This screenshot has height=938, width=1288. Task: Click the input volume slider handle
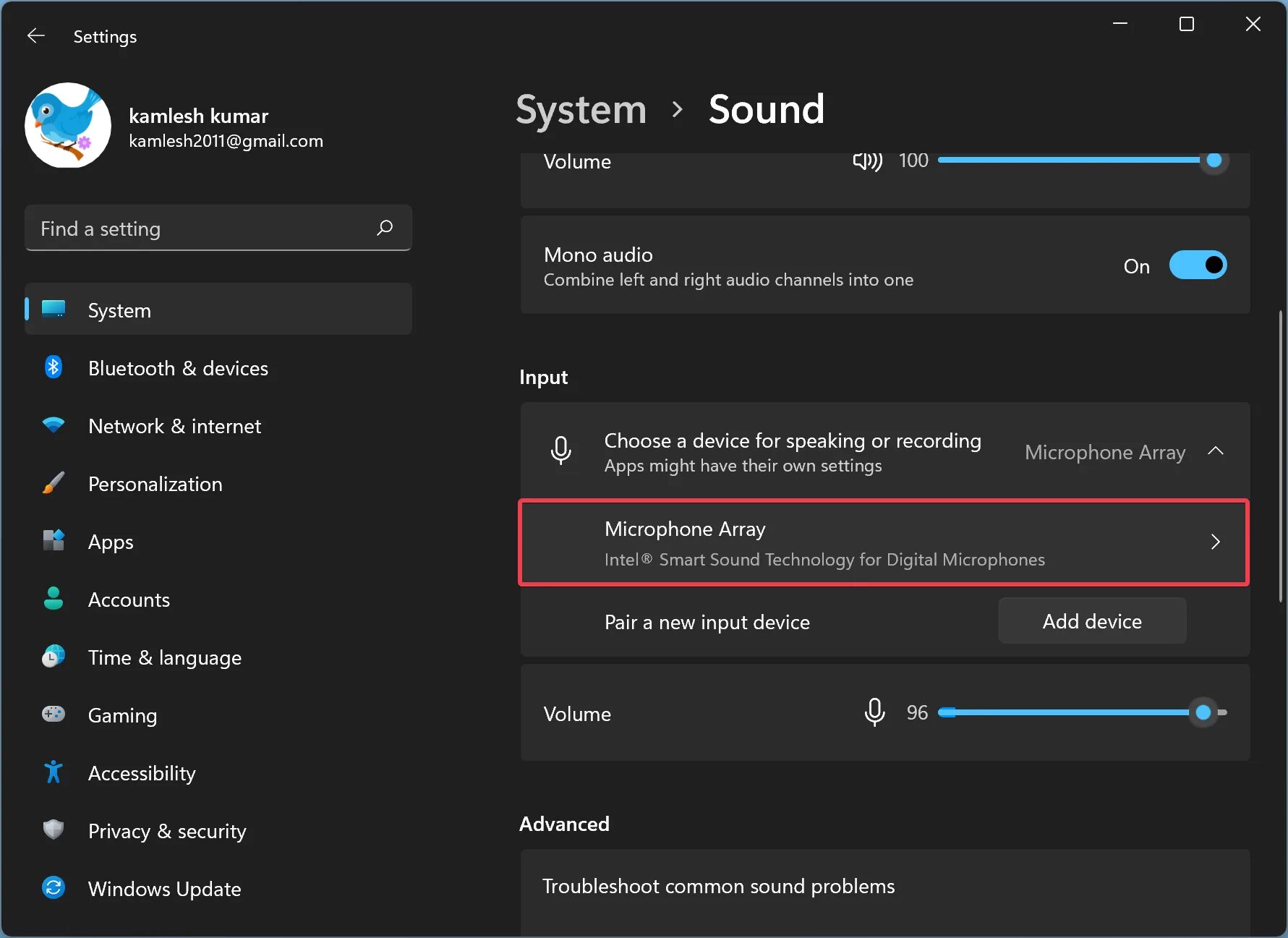tap(1203, 712)
